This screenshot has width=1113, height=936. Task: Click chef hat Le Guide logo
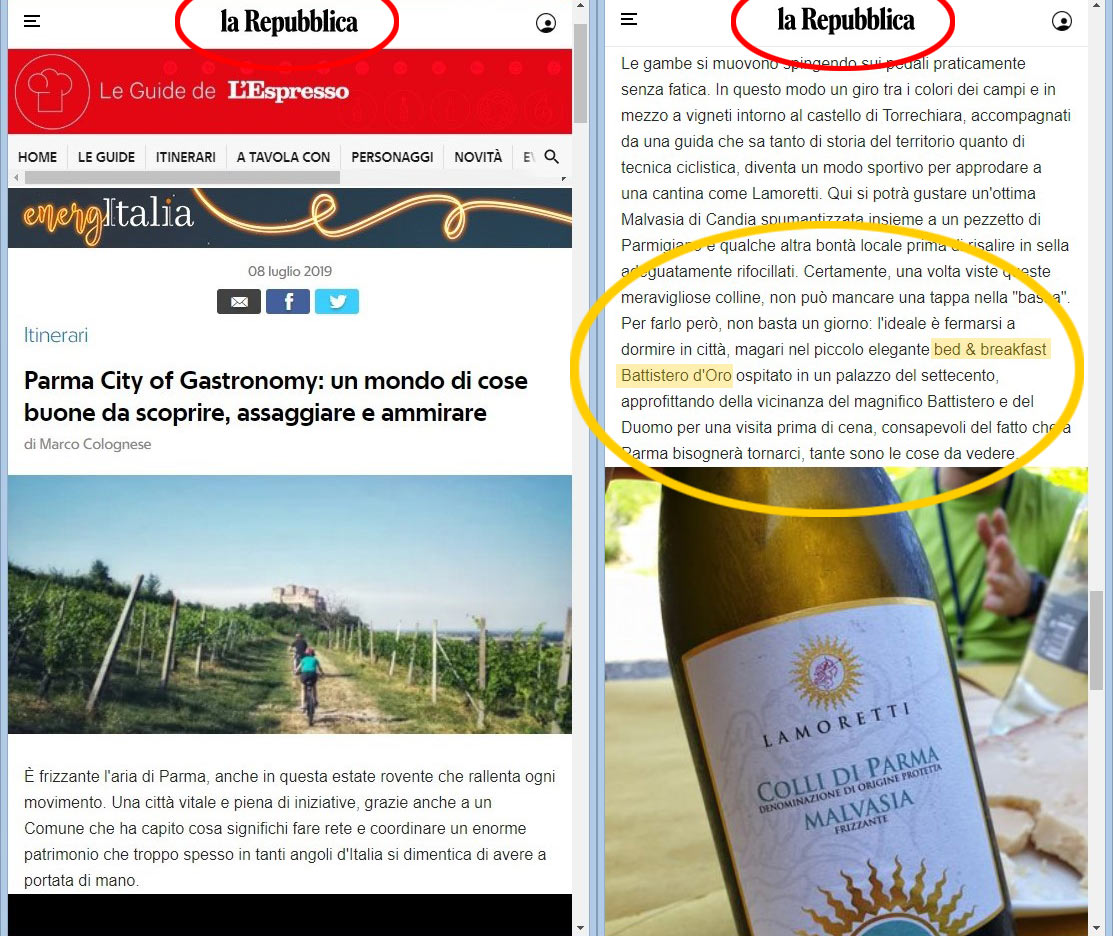click(53, 92)
